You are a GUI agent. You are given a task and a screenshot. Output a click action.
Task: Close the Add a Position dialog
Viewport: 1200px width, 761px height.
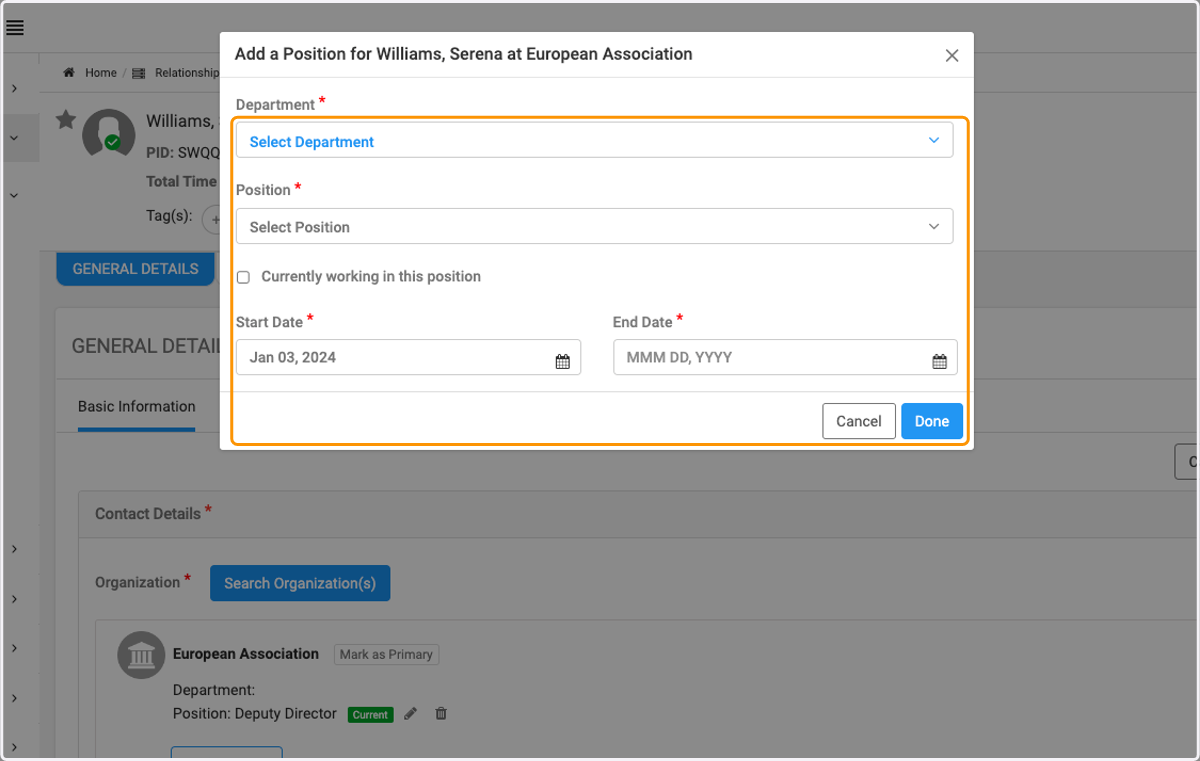tap(952, 56)
